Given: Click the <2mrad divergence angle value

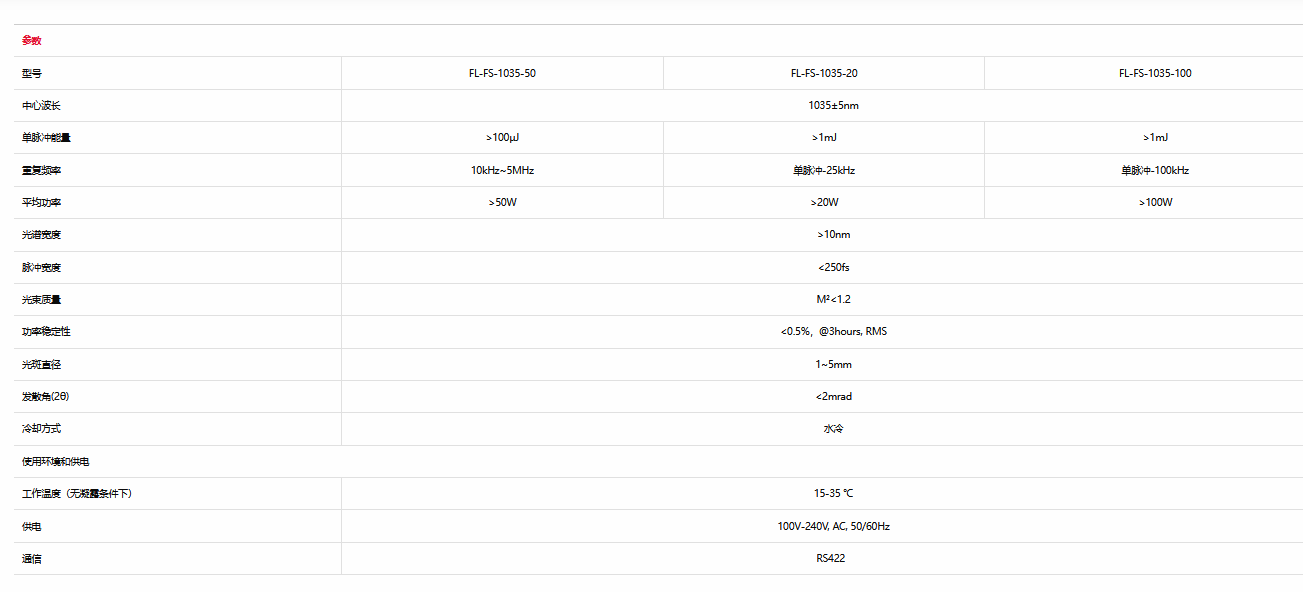Looking at the screenshot, I should 833,396.
